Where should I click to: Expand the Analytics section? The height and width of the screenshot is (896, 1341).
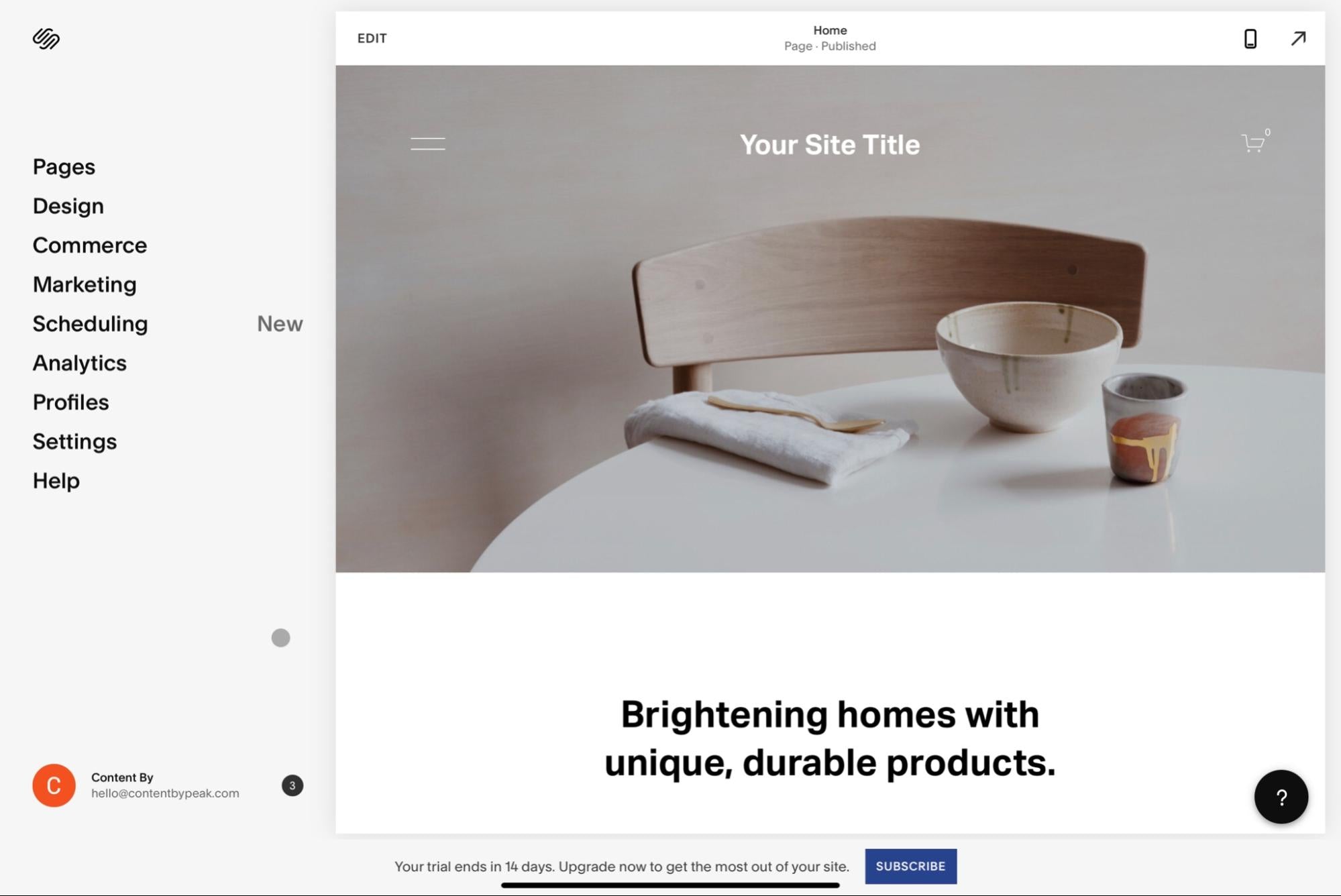tap(78, 362)
